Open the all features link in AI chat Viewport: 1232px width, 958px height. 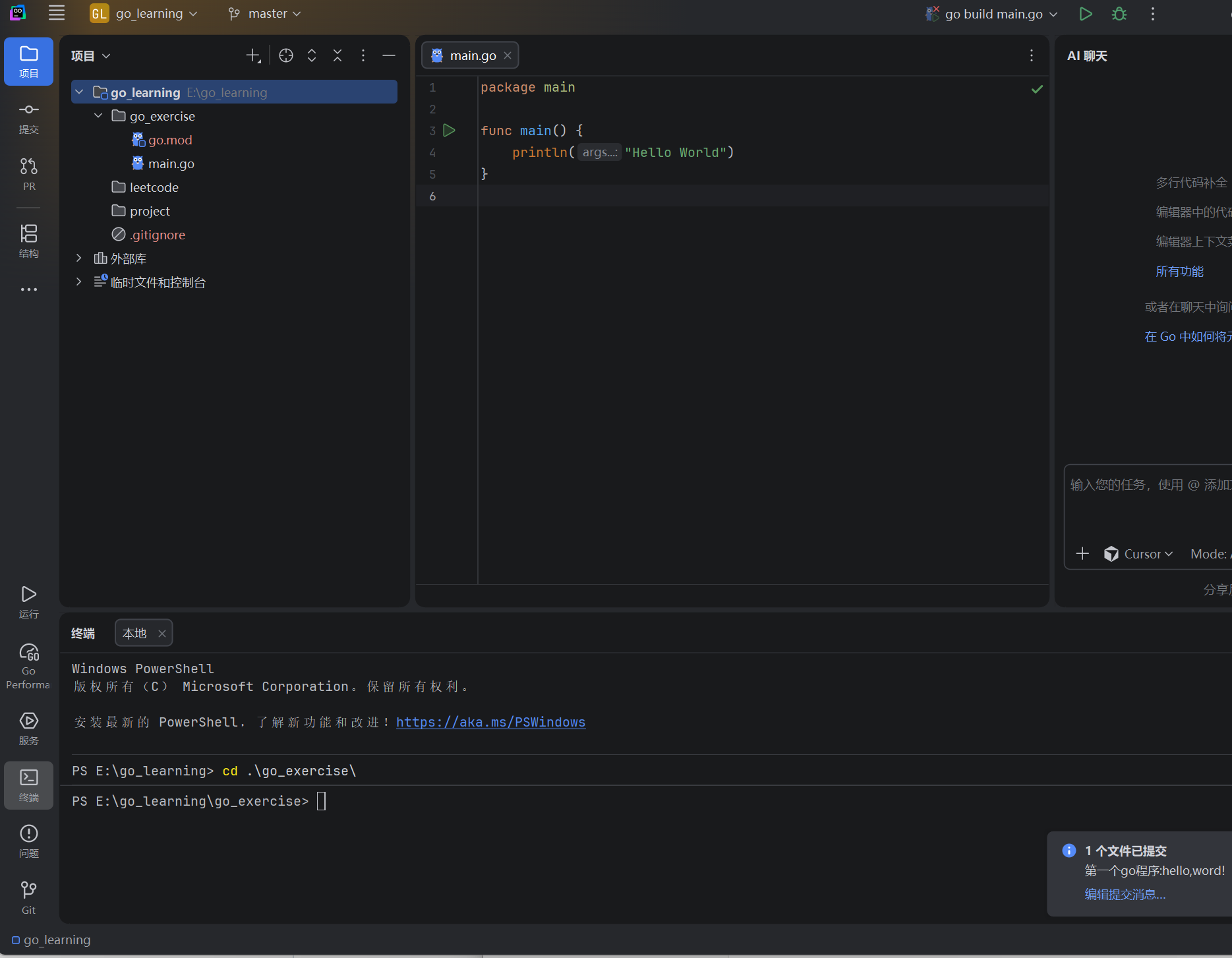tap(1180, 272)
